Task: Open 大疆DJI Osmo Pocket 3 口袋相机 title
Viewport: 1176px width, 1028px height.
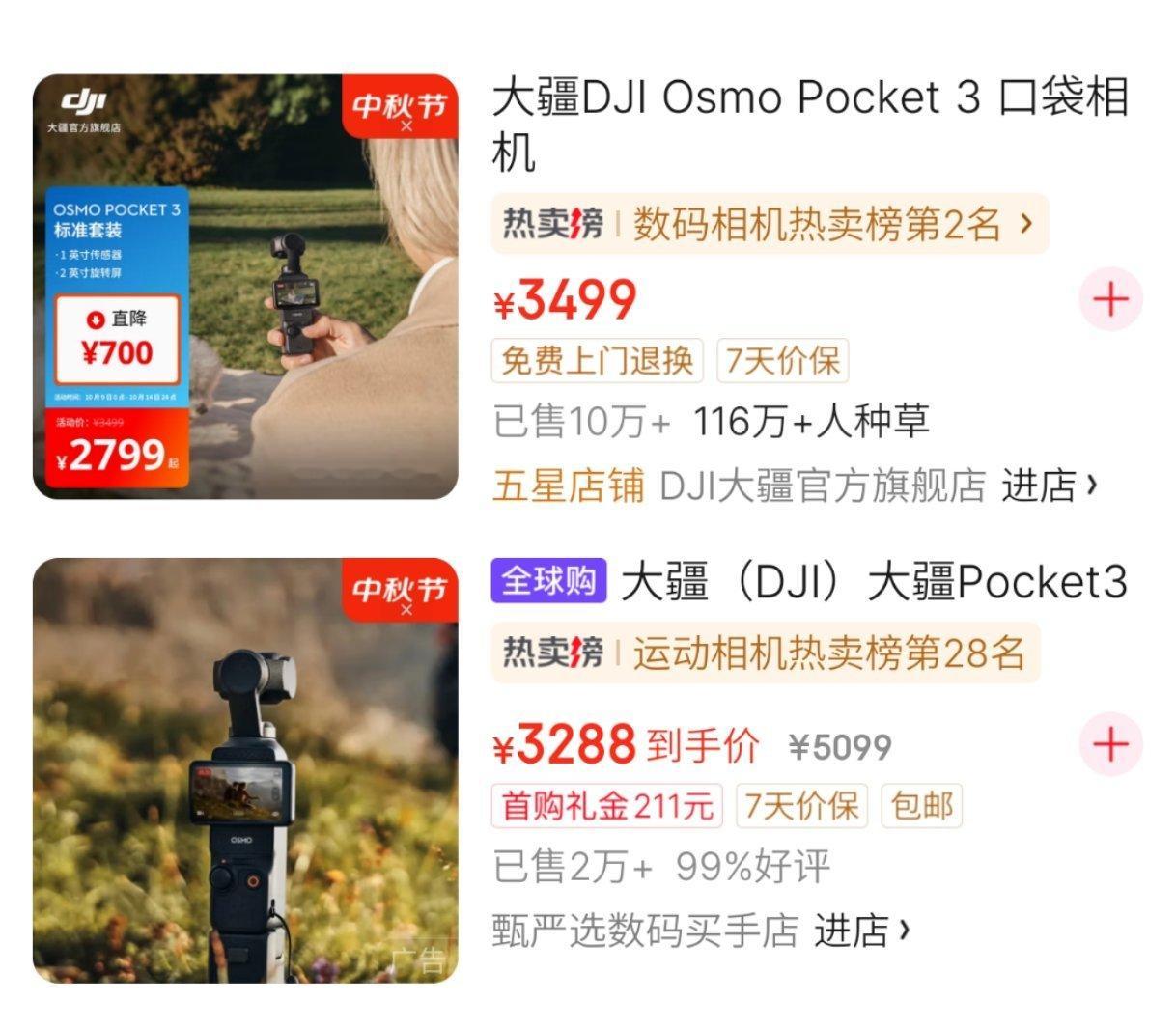Action: pos(810,125)
